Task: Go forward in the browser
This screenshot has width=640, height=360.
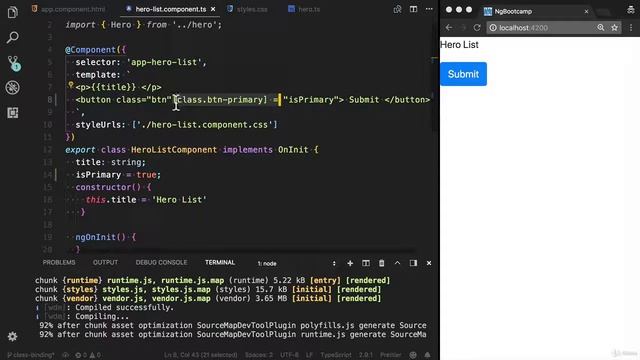Action: pyautogui.click(x=463, y=28)
